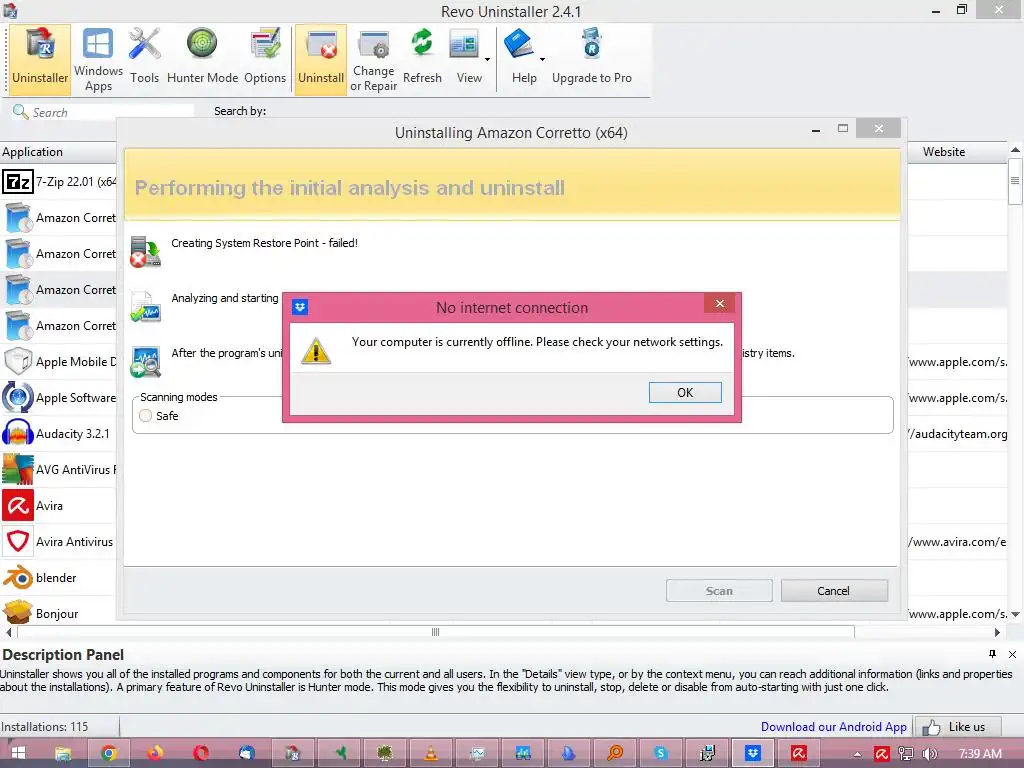Click the Uninstall toolbar button

click(321, 59)
